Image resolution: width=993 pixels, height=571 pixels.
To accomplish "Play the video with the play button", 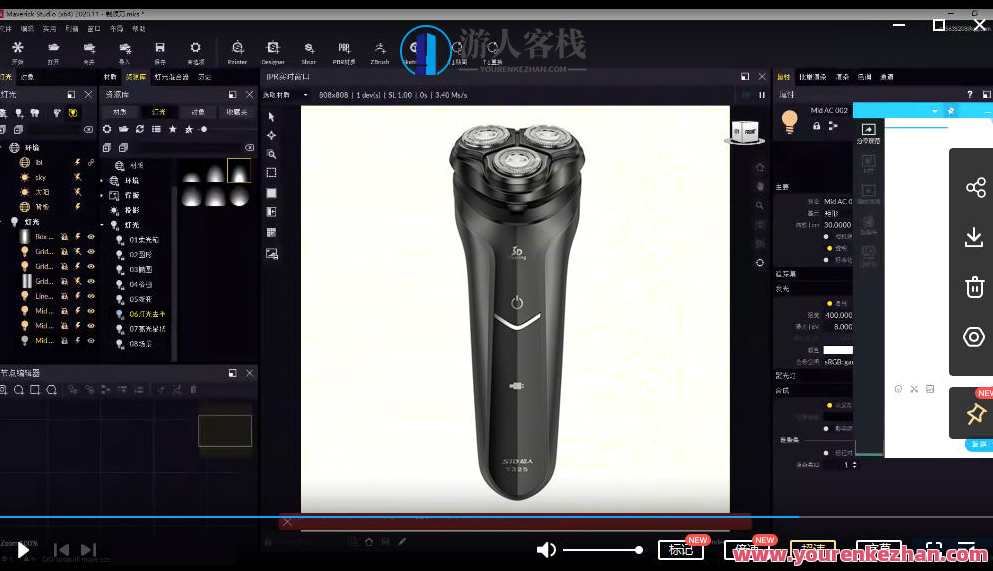I will coord(23,549).
